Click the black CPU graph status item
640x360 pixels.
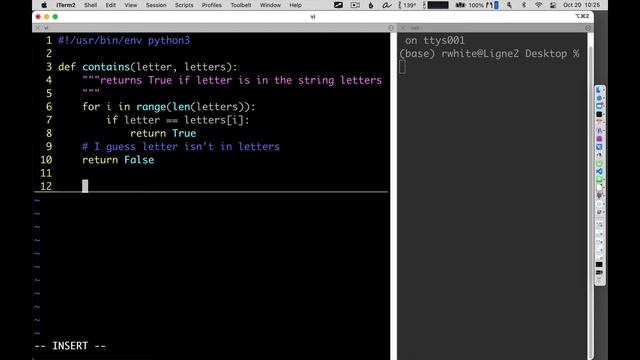click(x=438, y=5)
